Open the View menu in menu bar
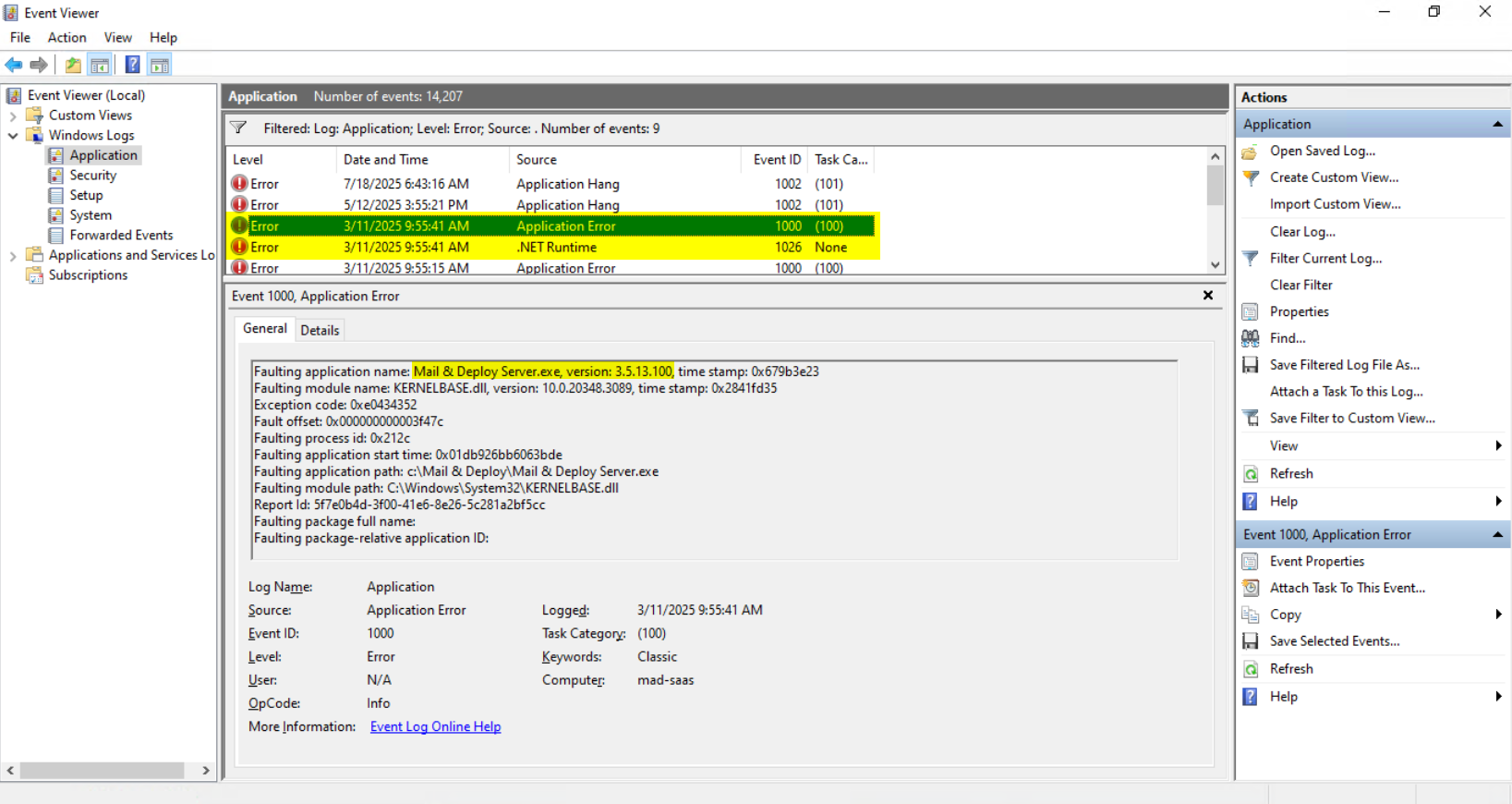 click(118, 38)
